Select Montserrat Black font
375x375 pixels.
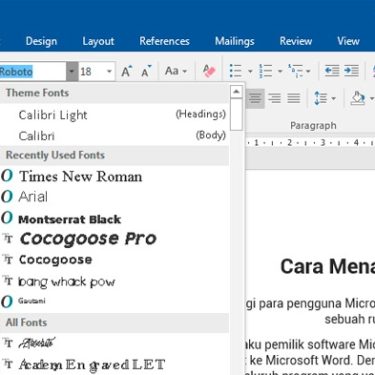point(114,218)
